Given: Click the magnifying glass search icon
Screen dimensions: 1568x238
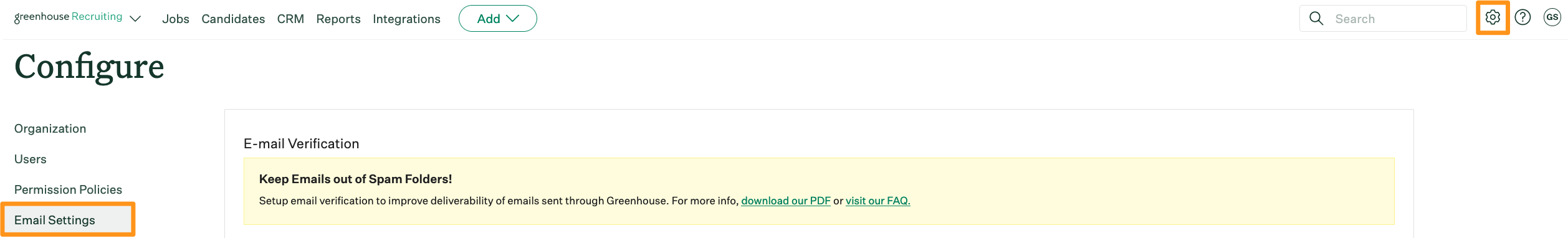Looking at the screenshot, I should (1316, 19).
